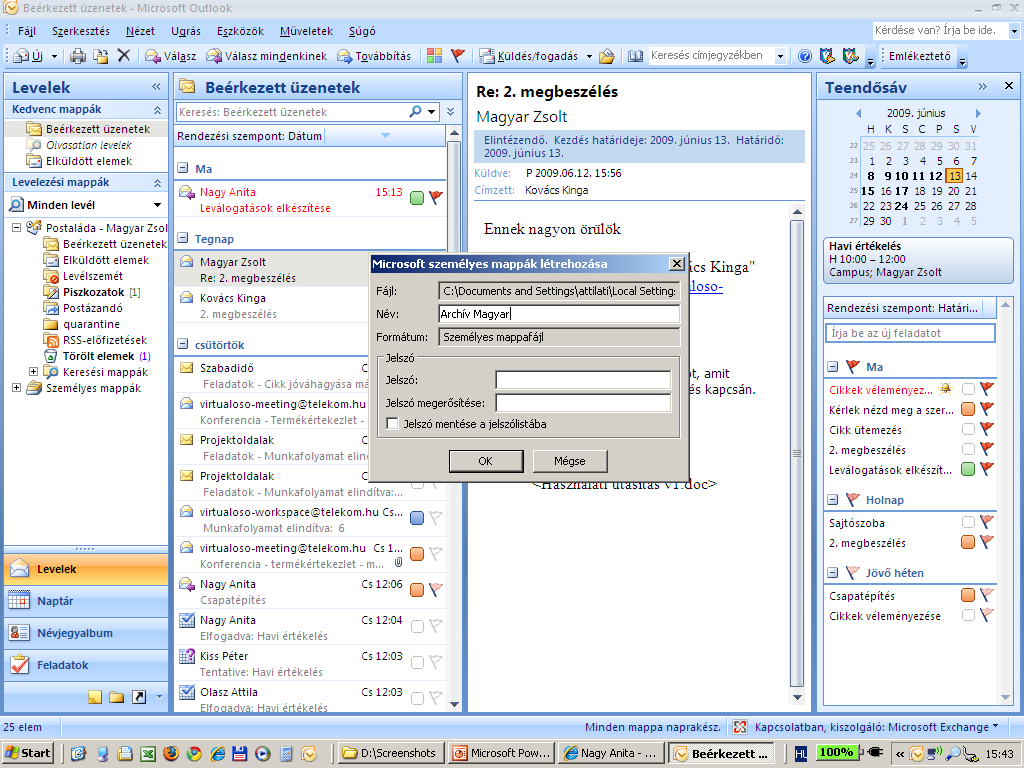Image resolution: width=1024 pixels, height=768 pixels.
Task: Click the Név field containing 'Archív Magyar'
Action: tap(559, 314)
